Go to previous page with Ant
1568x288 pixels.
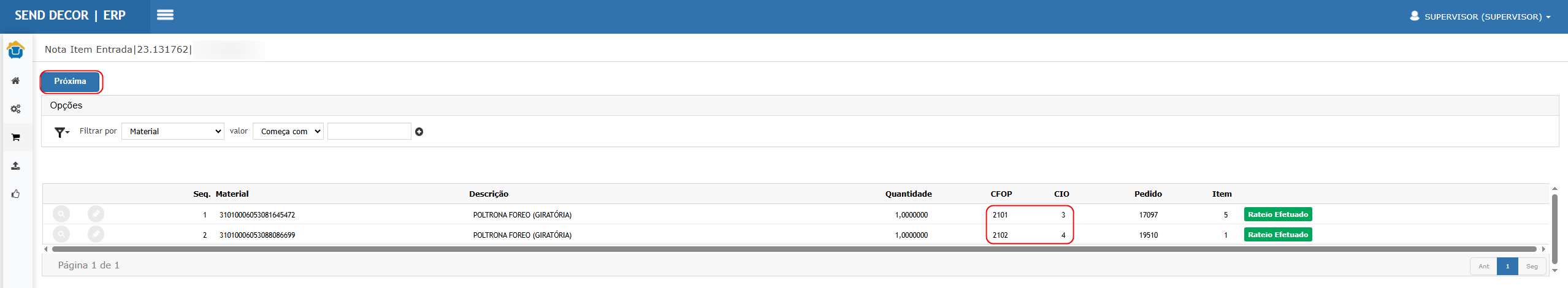tap(1483, 267)
